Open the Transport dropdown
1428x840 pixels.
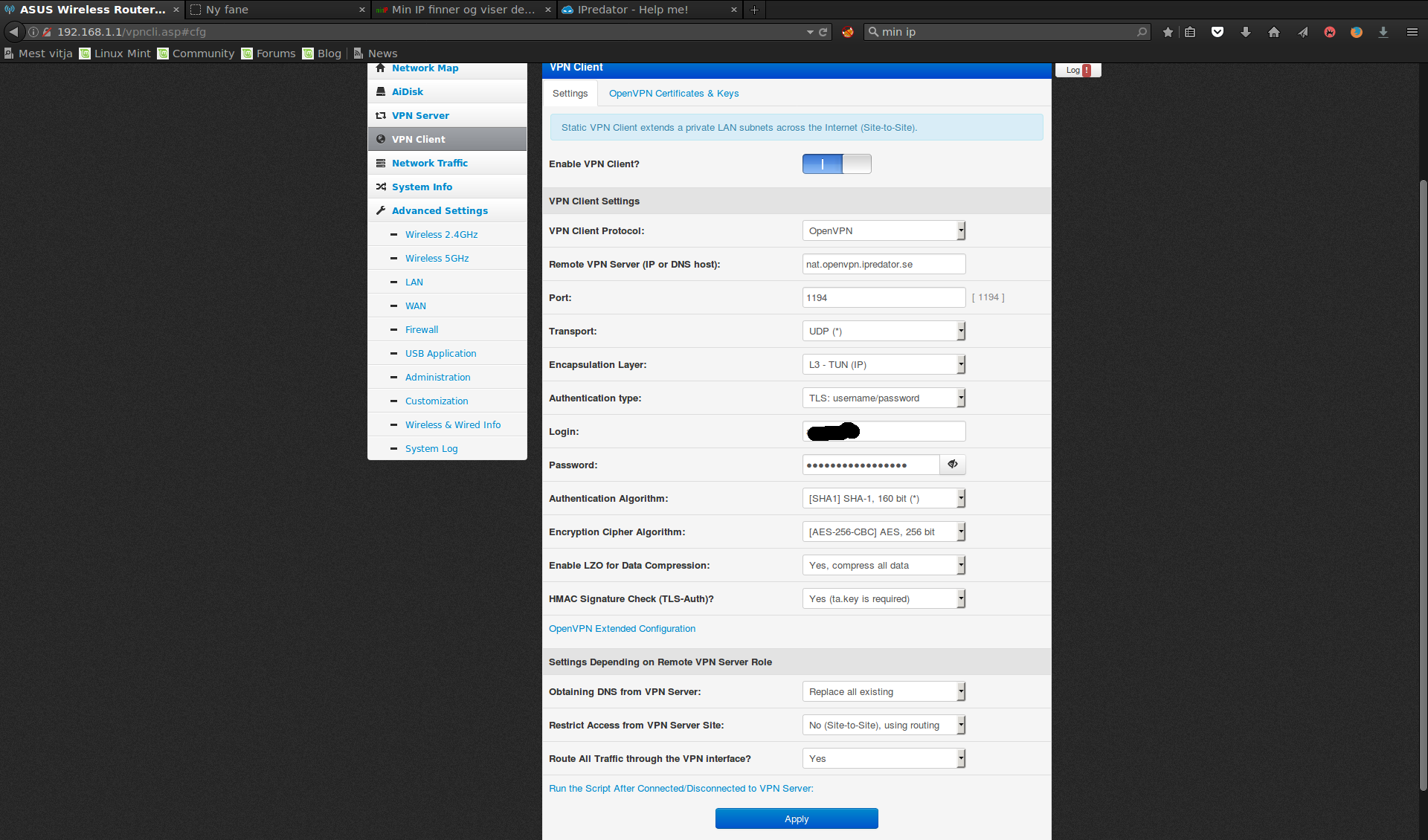click(884, 331)
